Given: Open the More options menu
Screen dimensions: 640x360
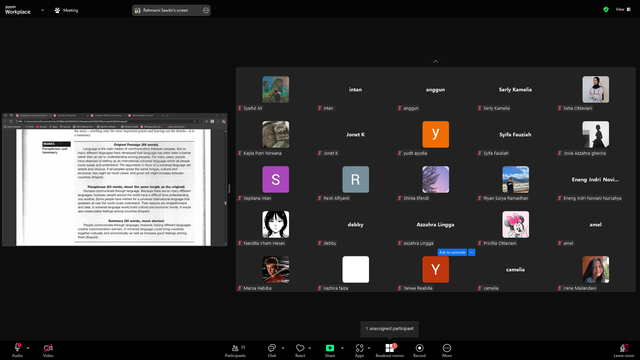Looking at the screenshot, I should [447, 349].
